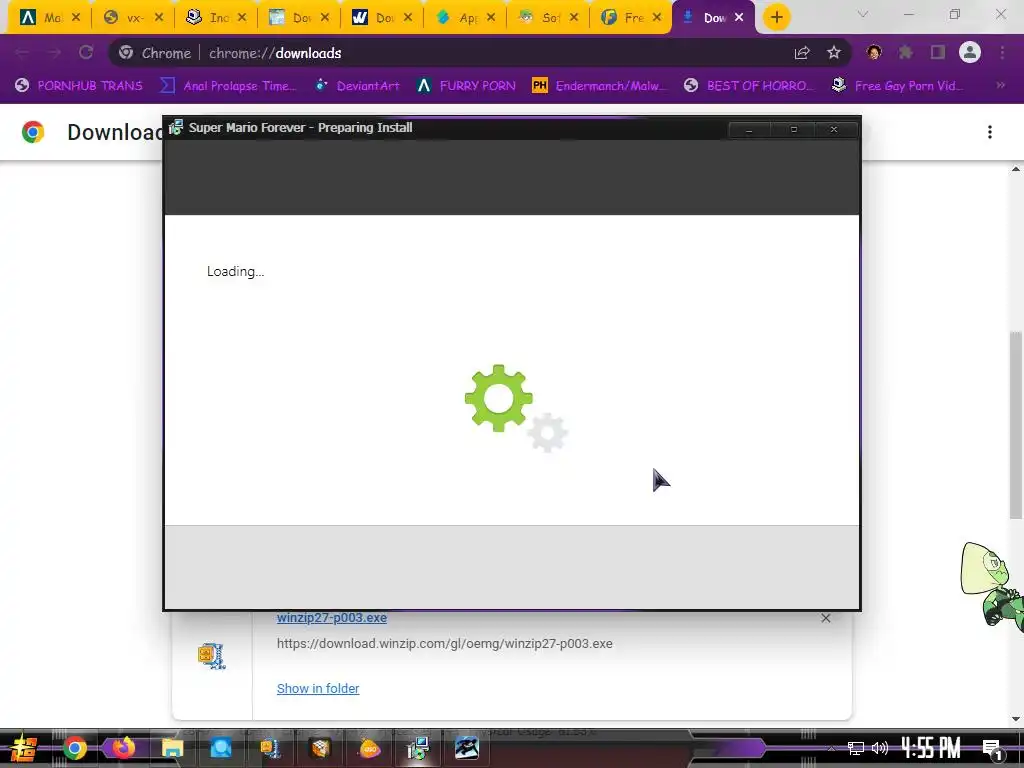Viewport: 1024px width, 768px height.
Task: Open the orange ISO app in the taskbar
Action: (369, 749)
